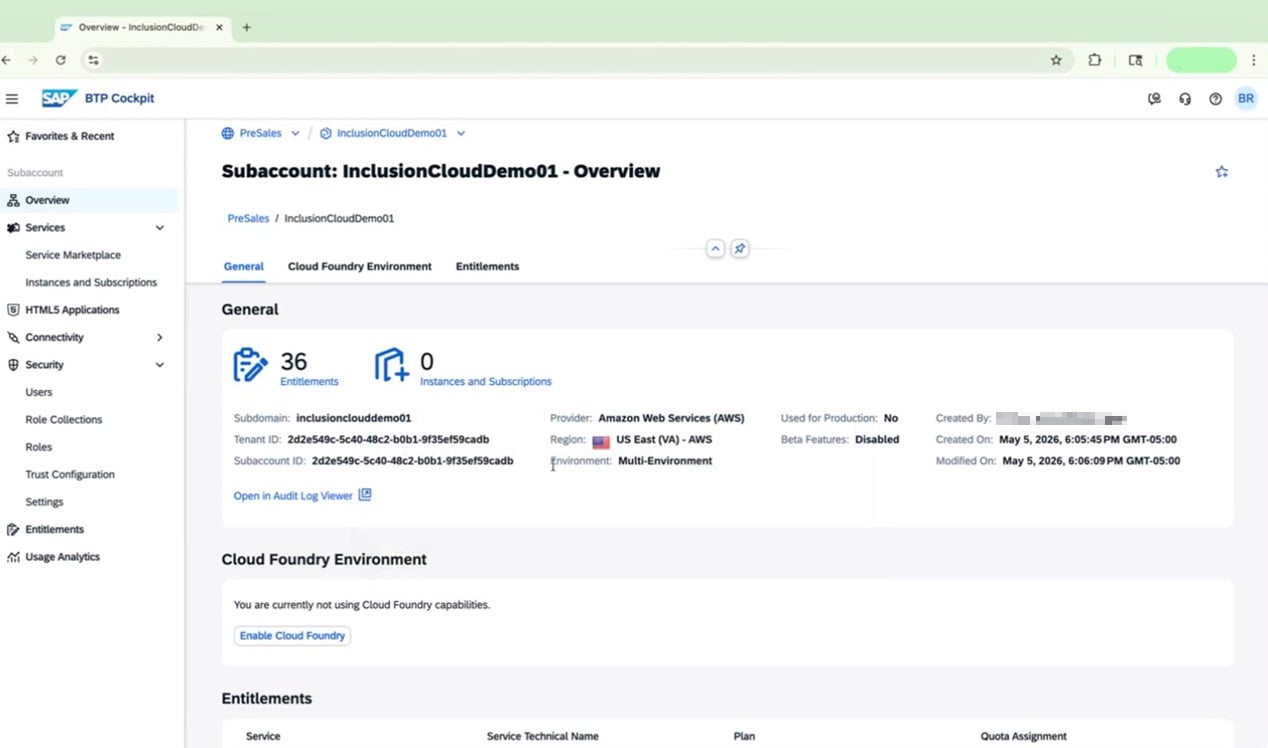This screenshot has width=1268, height=748.
Task: Click the Entitlements document icon showing 36
Action: (x=251, y=366)
